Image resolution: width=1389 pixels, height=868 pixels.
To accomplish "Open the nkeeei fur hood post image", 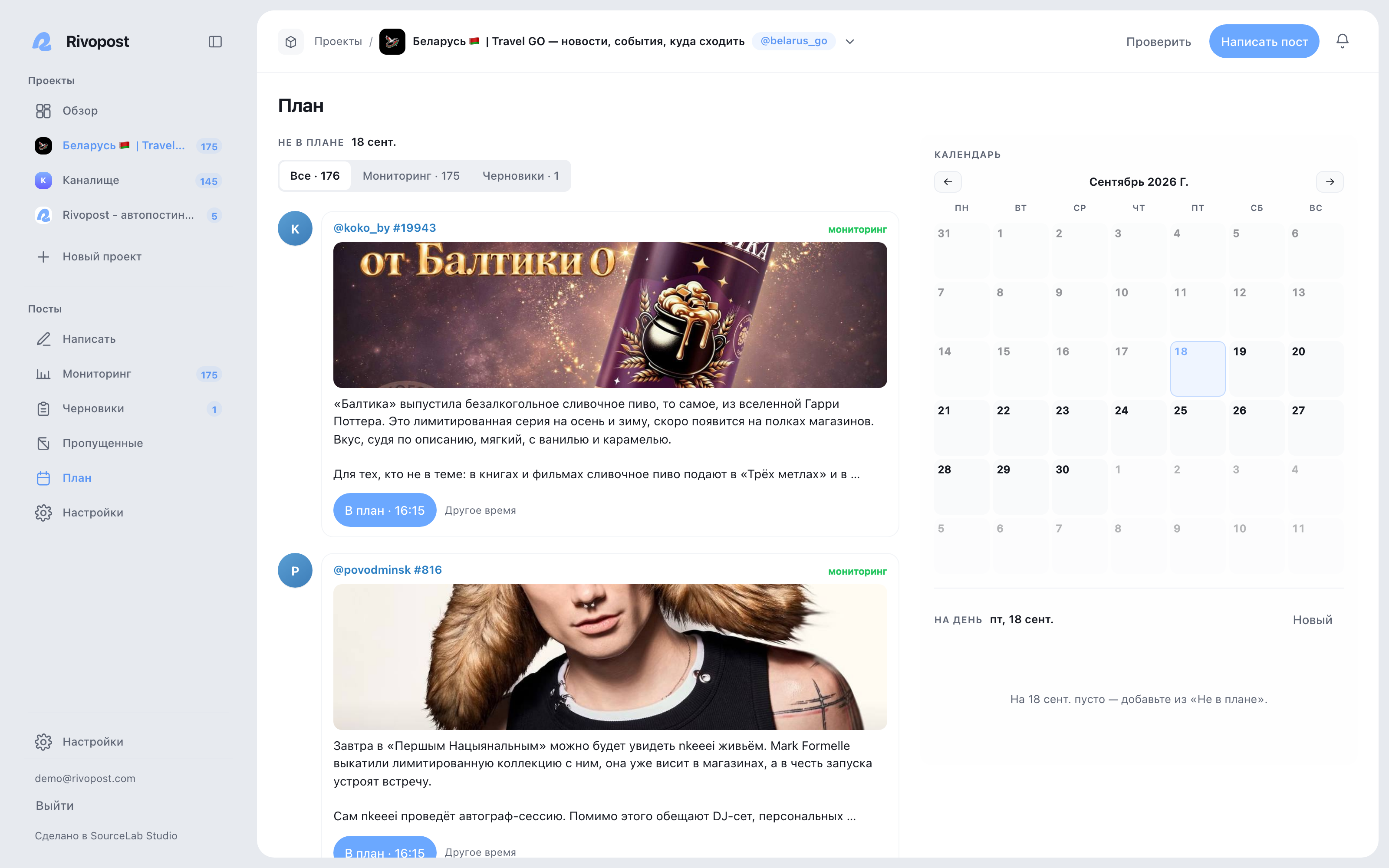I will point(610,657).
